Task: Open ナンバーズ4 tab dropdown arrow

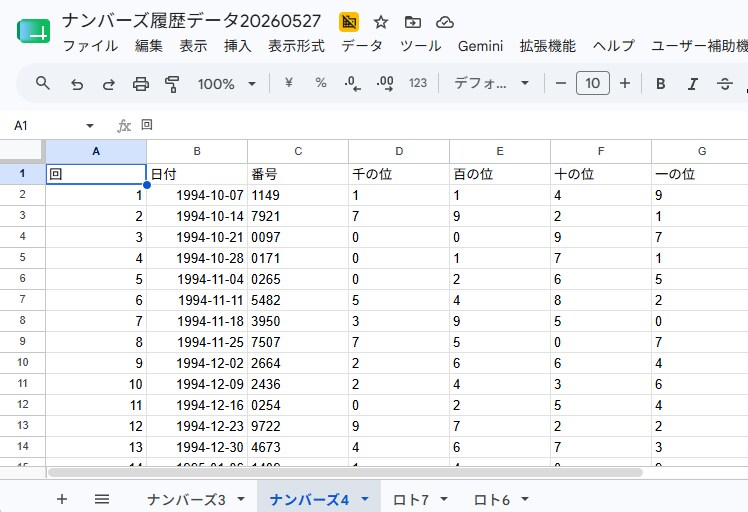Action: (x=365, y=499)
